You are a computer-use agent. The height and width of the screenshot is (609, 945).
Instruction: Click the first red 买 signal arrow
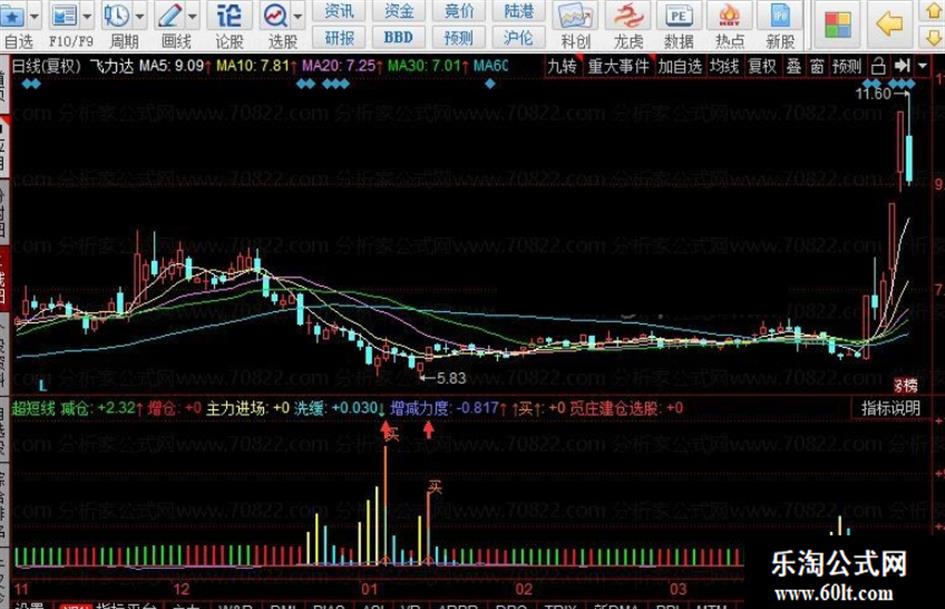coord(385,429)
